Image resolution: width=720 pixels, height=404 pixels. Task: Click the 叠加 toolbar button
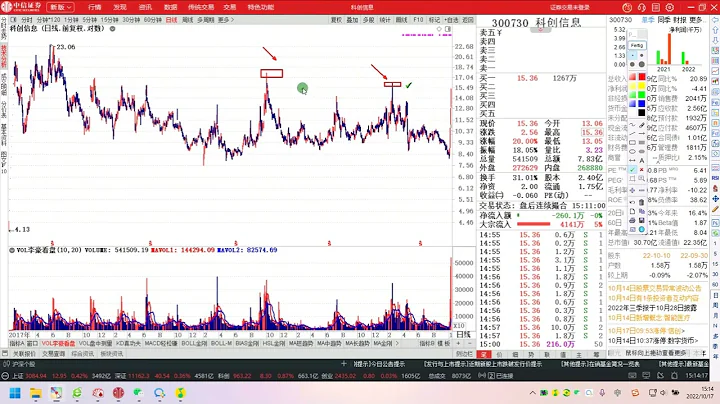(352, 20)
